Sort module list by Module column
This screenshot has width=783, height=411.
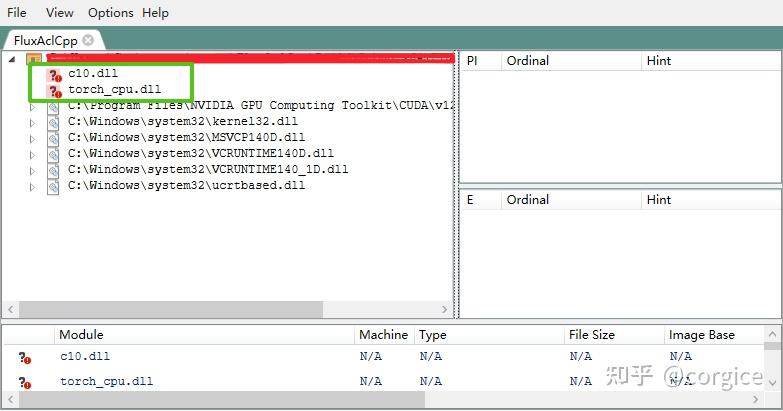point(204,335)
